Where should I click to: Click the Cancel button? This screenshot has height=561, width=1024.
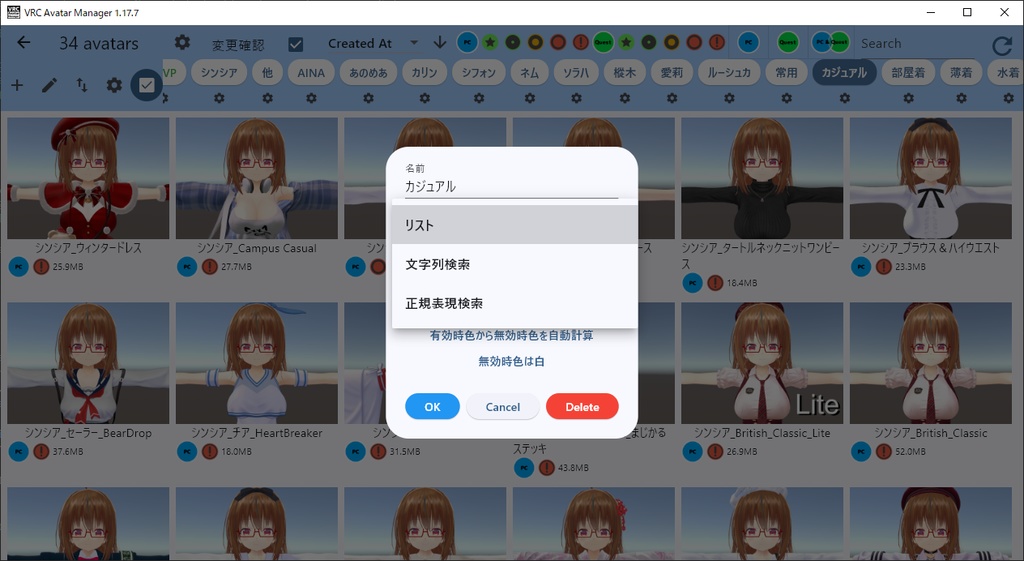[x=503, y=407]
